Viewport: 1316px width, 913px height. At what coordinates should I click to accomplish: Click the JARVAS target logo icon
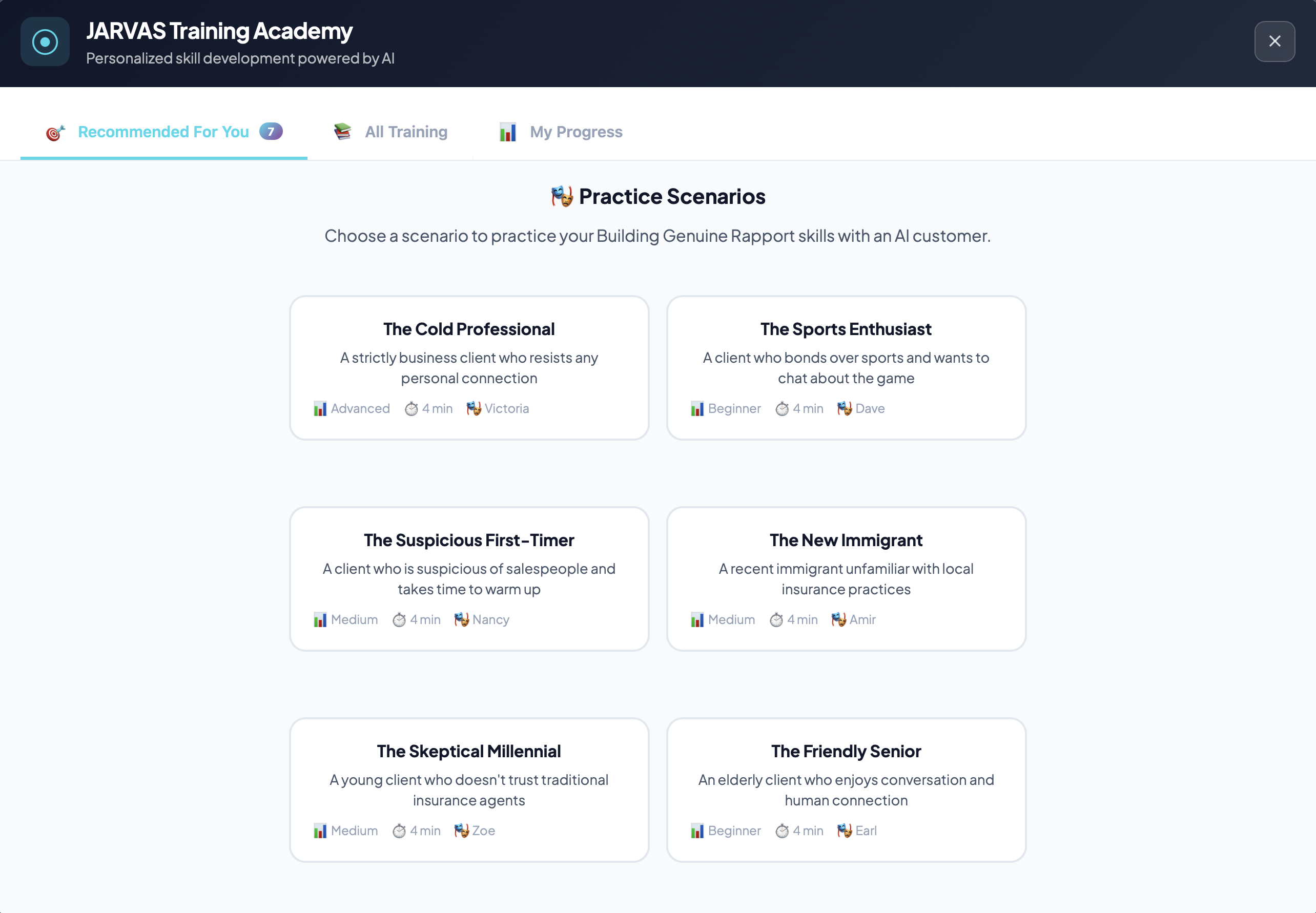(x=45, y=41)
